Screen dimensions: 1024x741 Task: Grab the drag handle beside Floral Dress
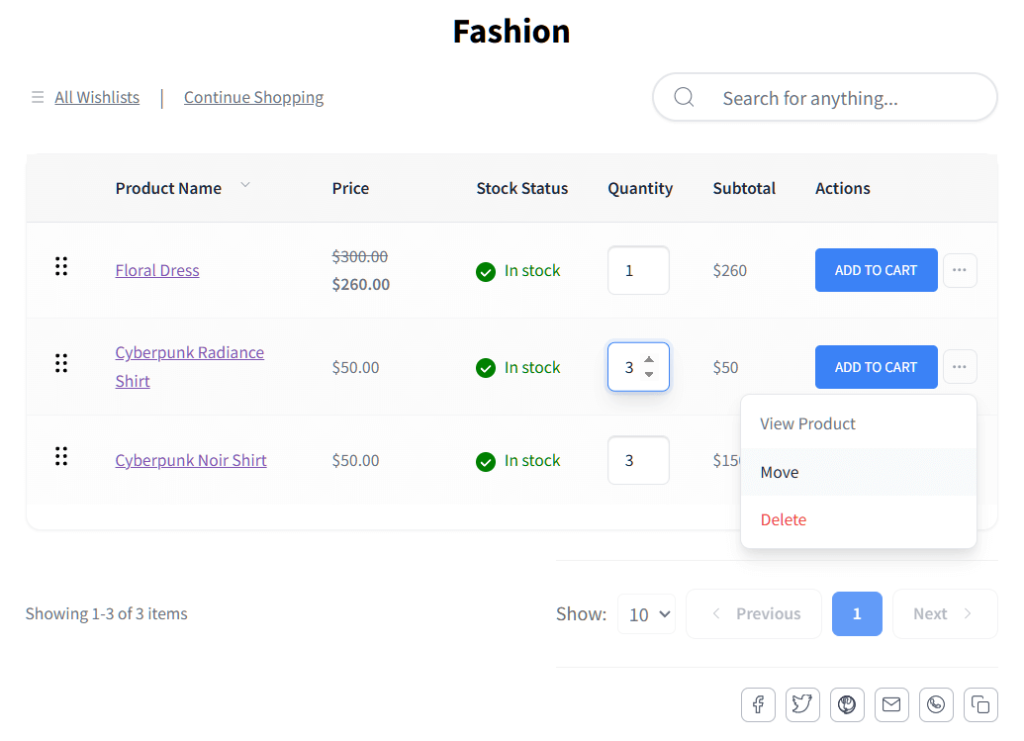[x=61, y=266]
